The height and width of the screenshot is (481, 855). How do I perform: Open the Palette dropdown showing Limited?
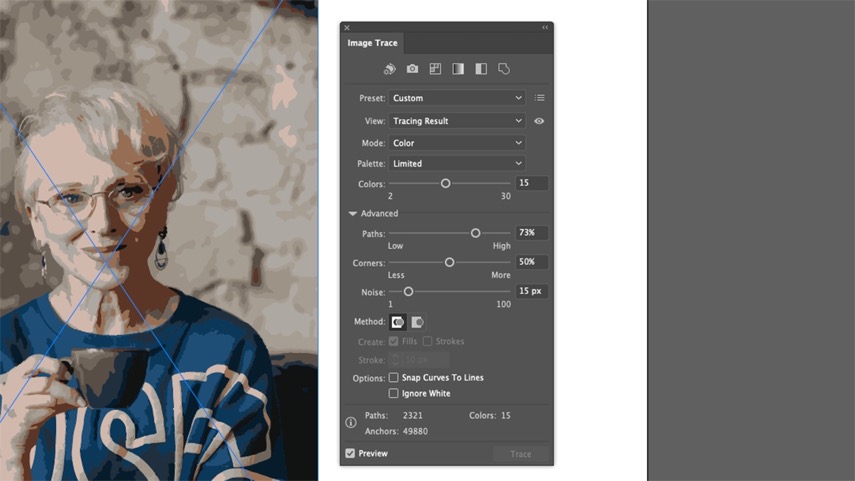pos(457,163)
